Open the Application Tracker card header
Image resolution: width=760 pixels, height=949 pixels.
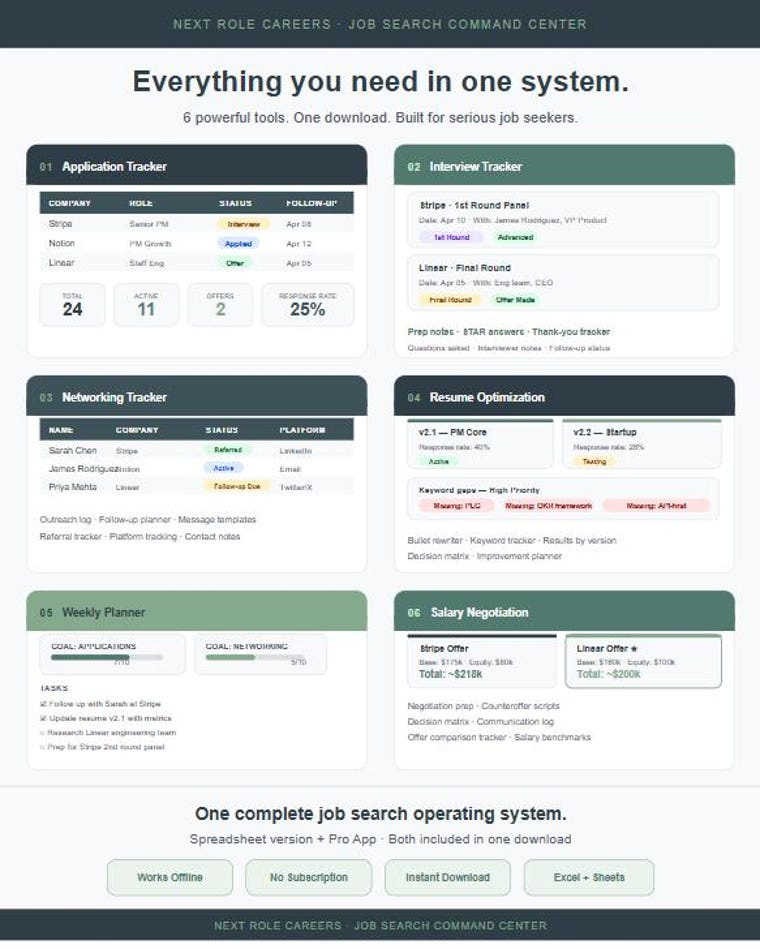point(197,165)
